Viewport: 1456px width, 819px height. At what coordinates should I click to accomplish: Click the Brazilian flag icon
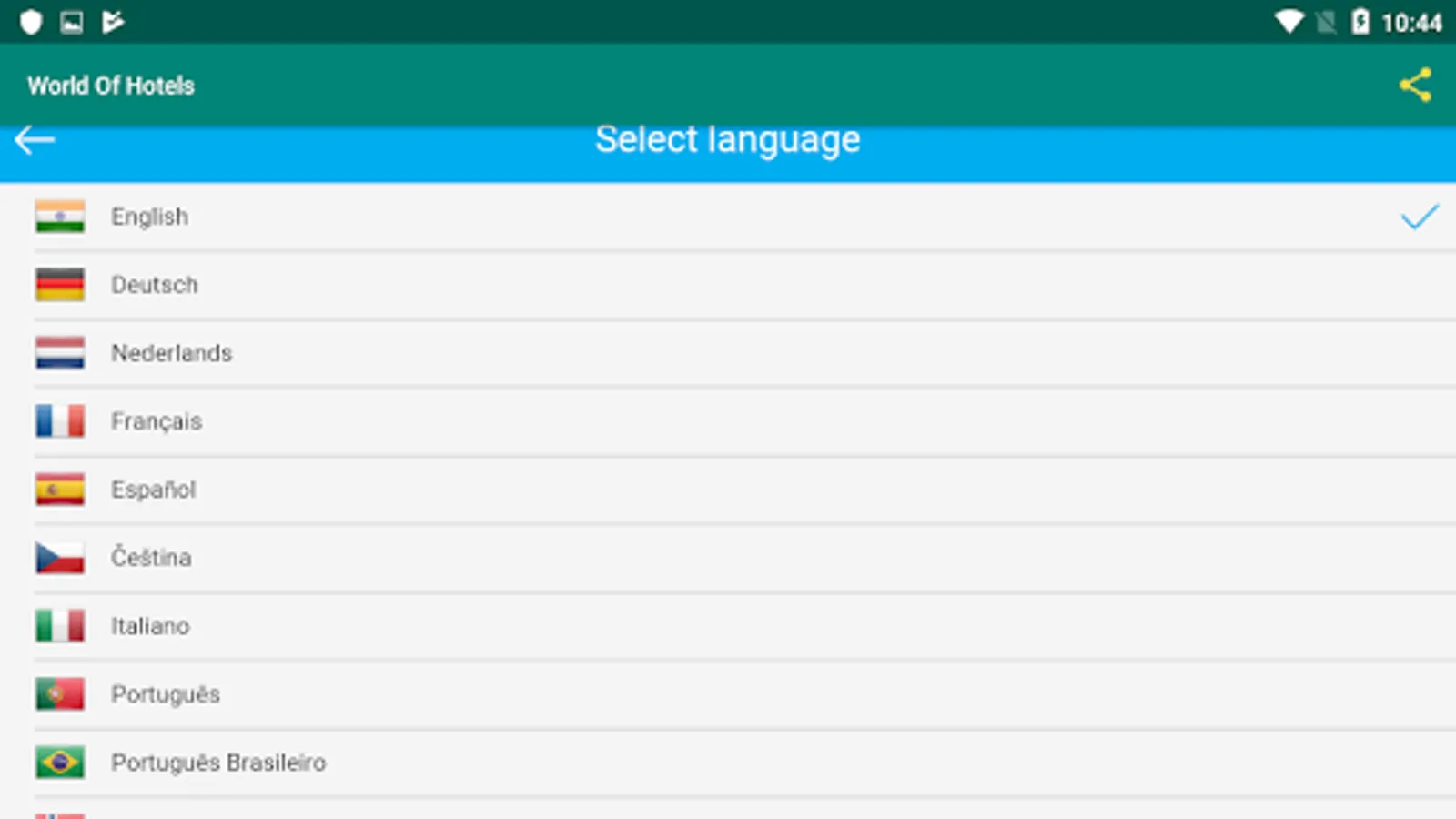[x=60, y=763]
